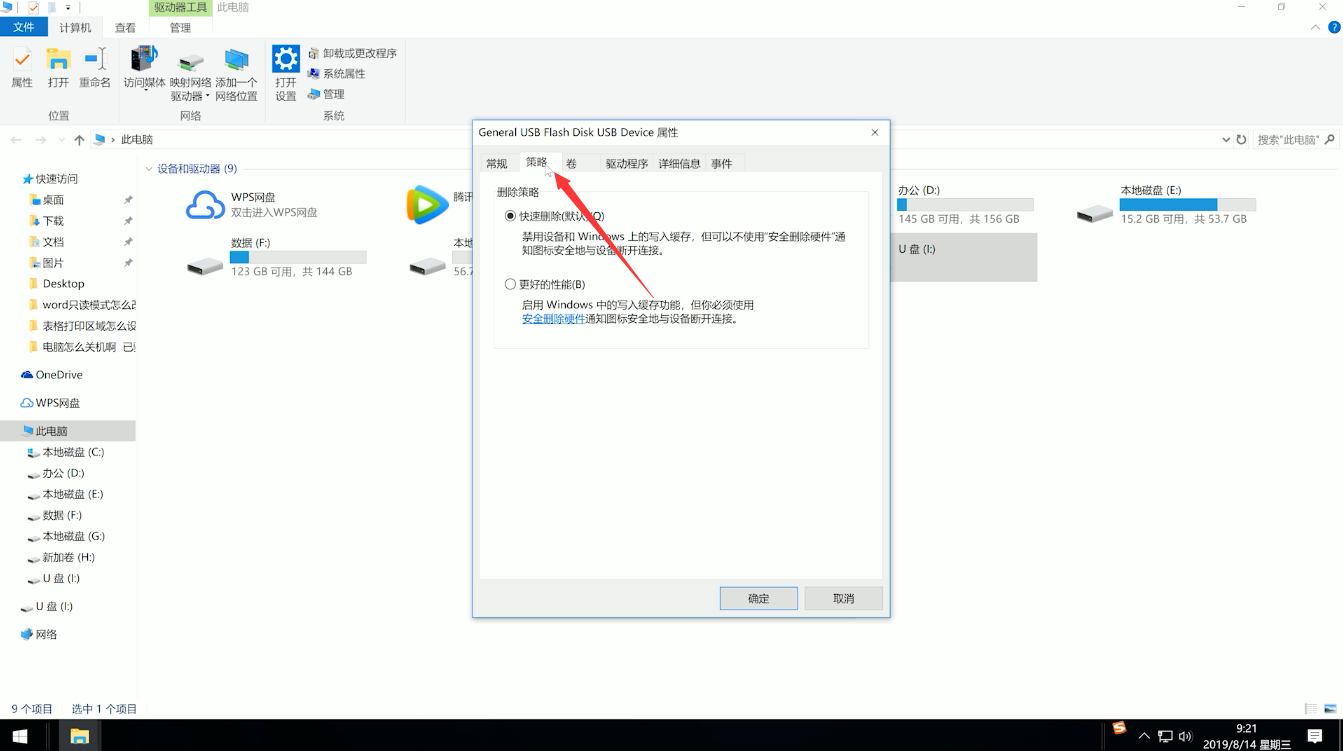Click the Back navigation arrow
This screenshot has height=751, width=1343.
[x=16, y=140]
